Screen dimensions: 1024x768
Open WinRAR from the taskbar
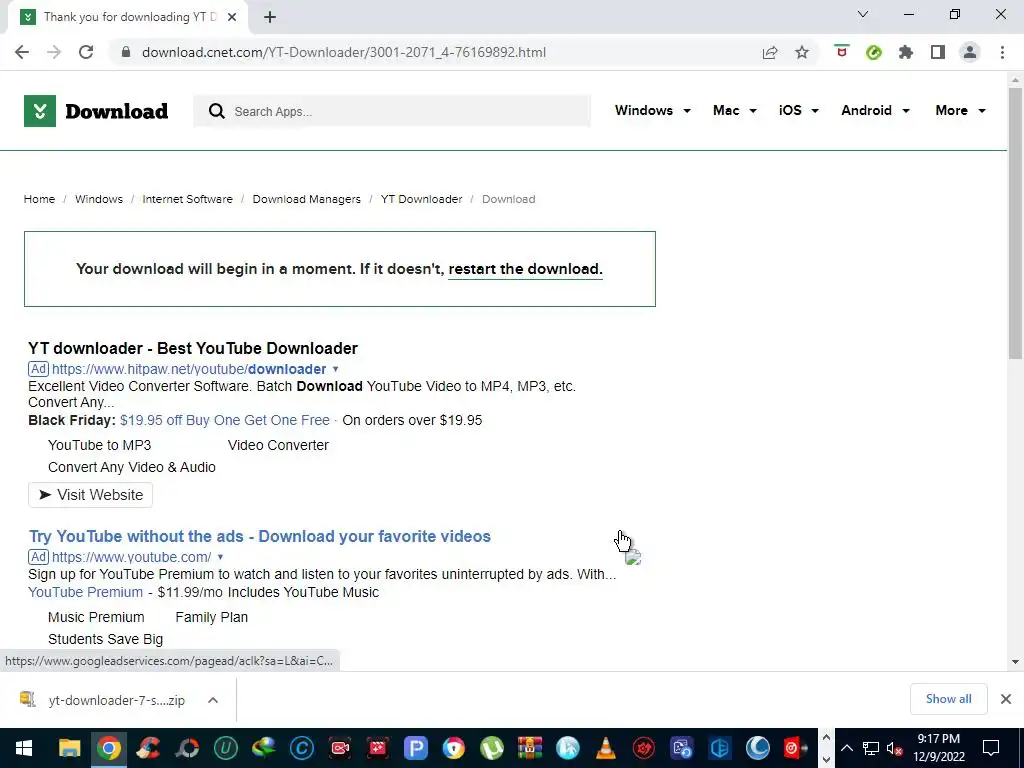click(530, 748)
